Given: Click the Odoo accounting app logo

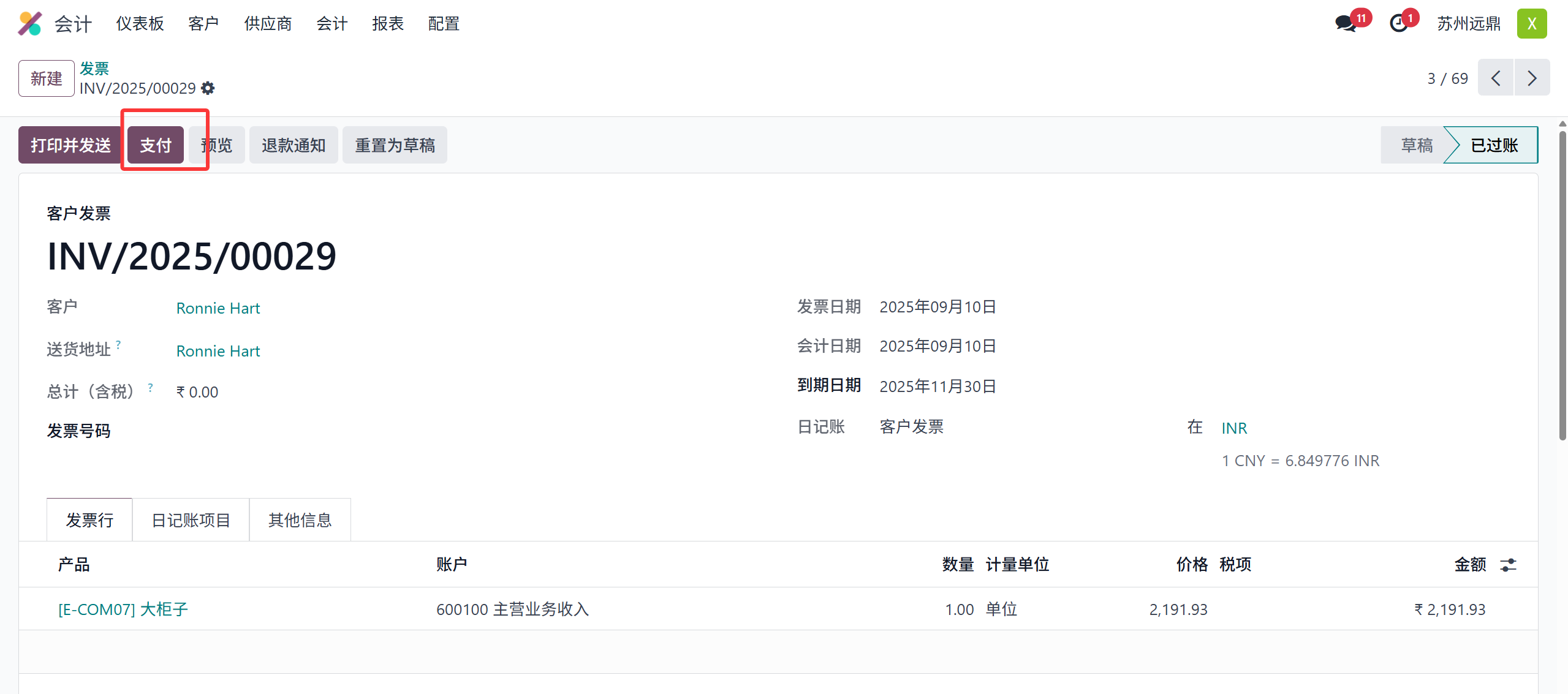Looking at the screenshot, I should click(x=29, y=23).
